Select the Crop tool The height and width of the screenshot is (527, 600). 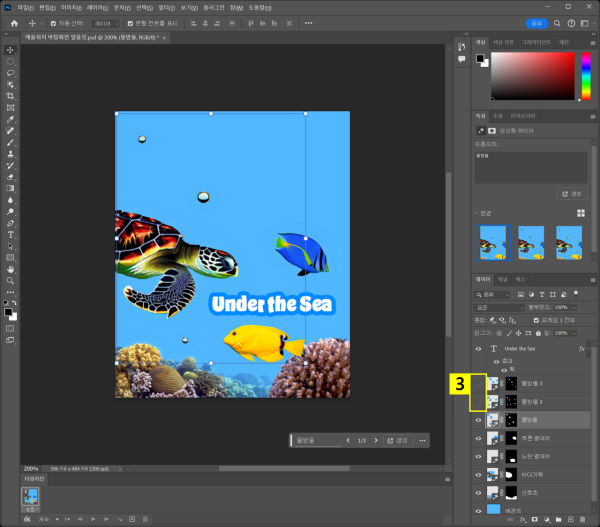(x=10, y=96)
